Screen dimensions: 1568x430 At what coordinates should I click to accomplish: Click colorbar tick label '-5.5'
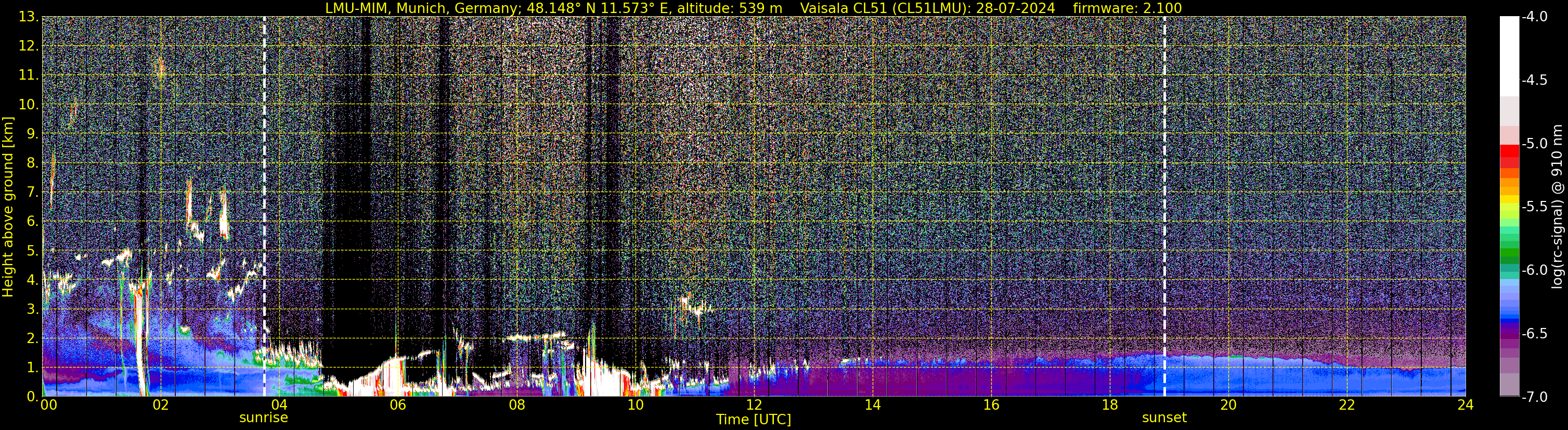1534,207
